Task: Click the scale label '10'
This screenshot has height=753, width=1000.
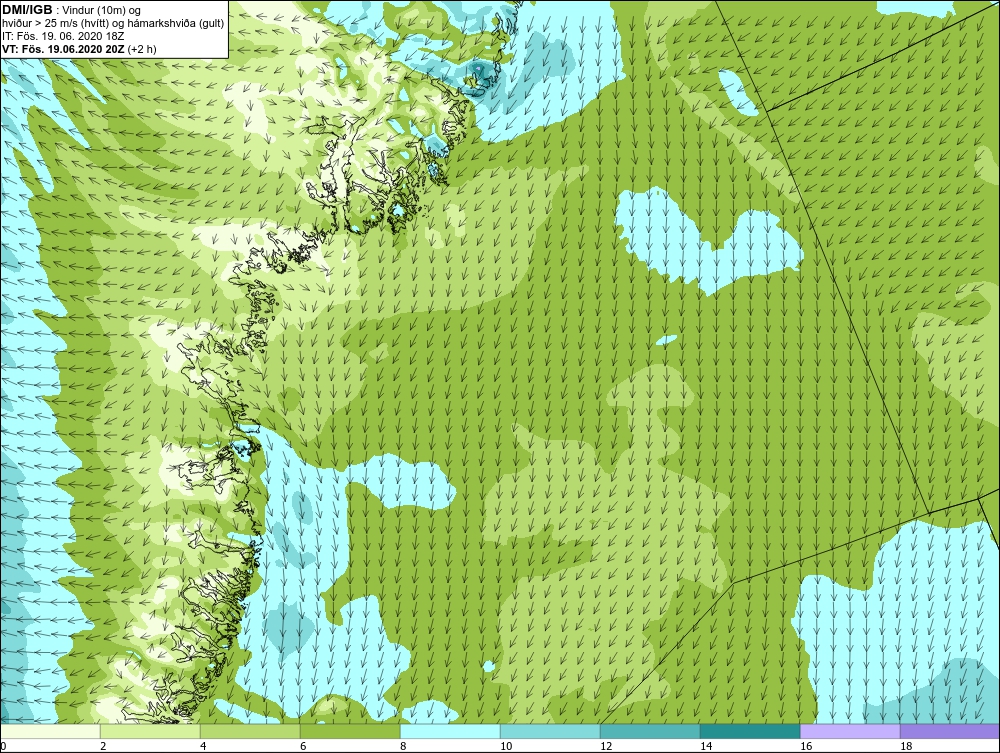Action: (506, 746)
